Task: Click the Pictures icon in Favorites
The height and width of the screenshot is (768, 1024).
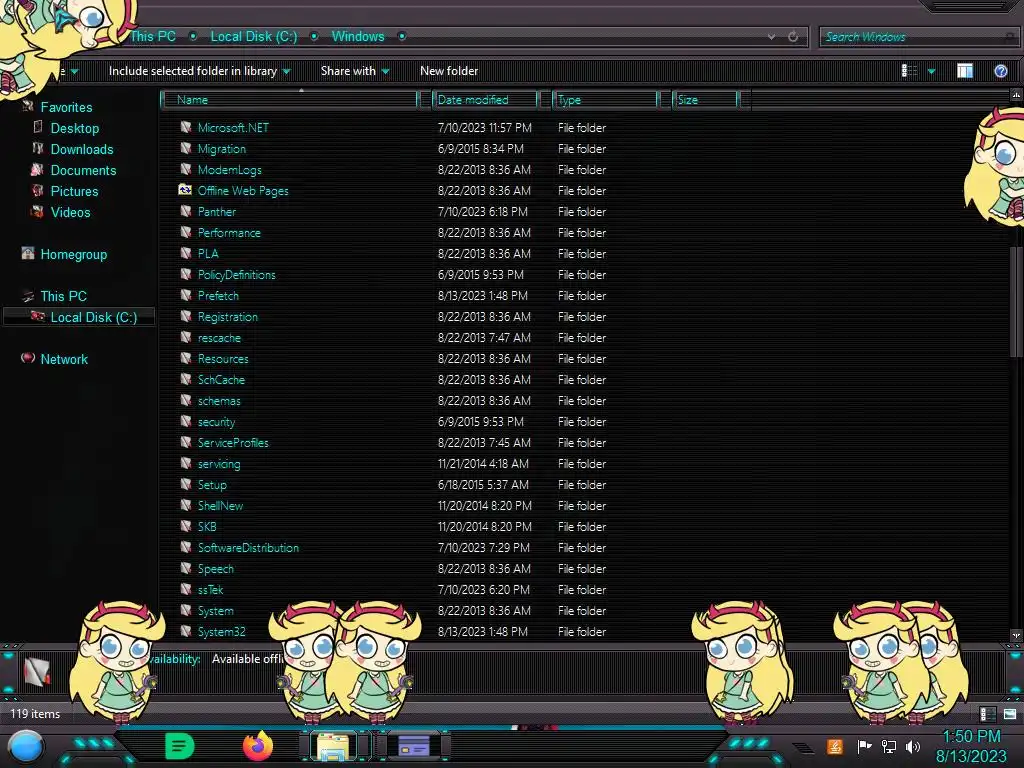Action: [38, 191]
